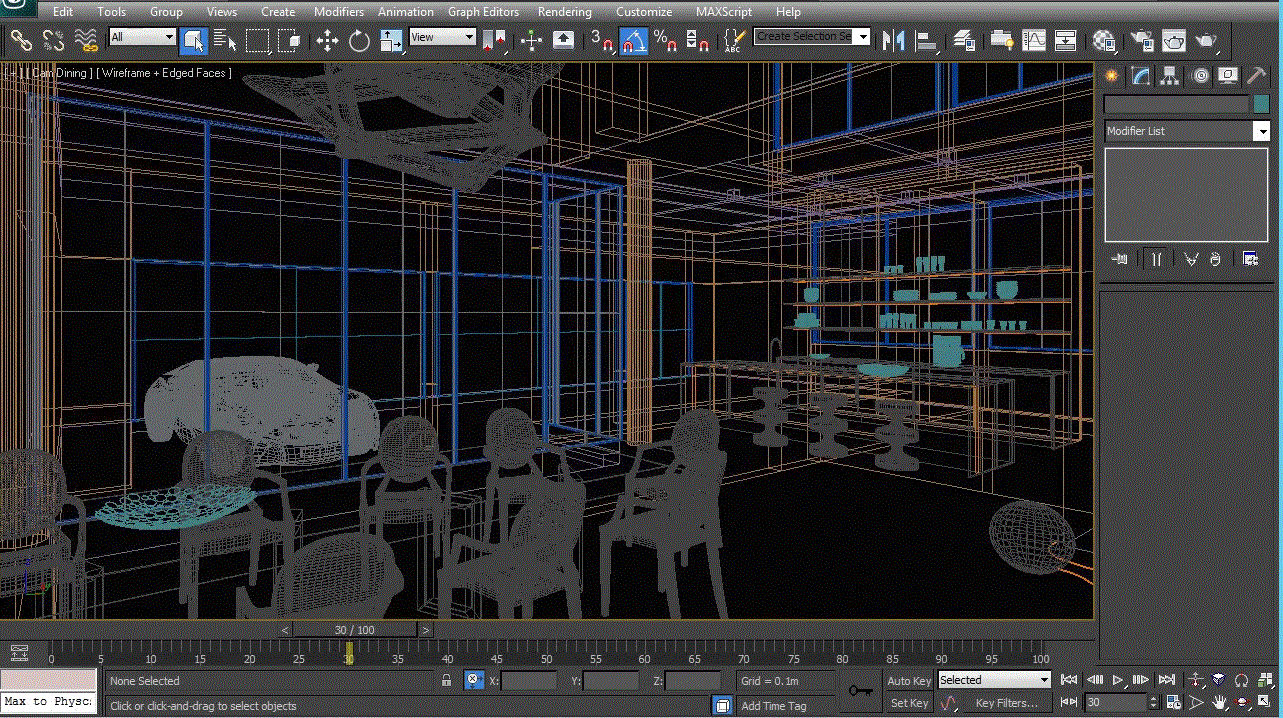
Task: Open Time Configuration
Action: 1174,703
